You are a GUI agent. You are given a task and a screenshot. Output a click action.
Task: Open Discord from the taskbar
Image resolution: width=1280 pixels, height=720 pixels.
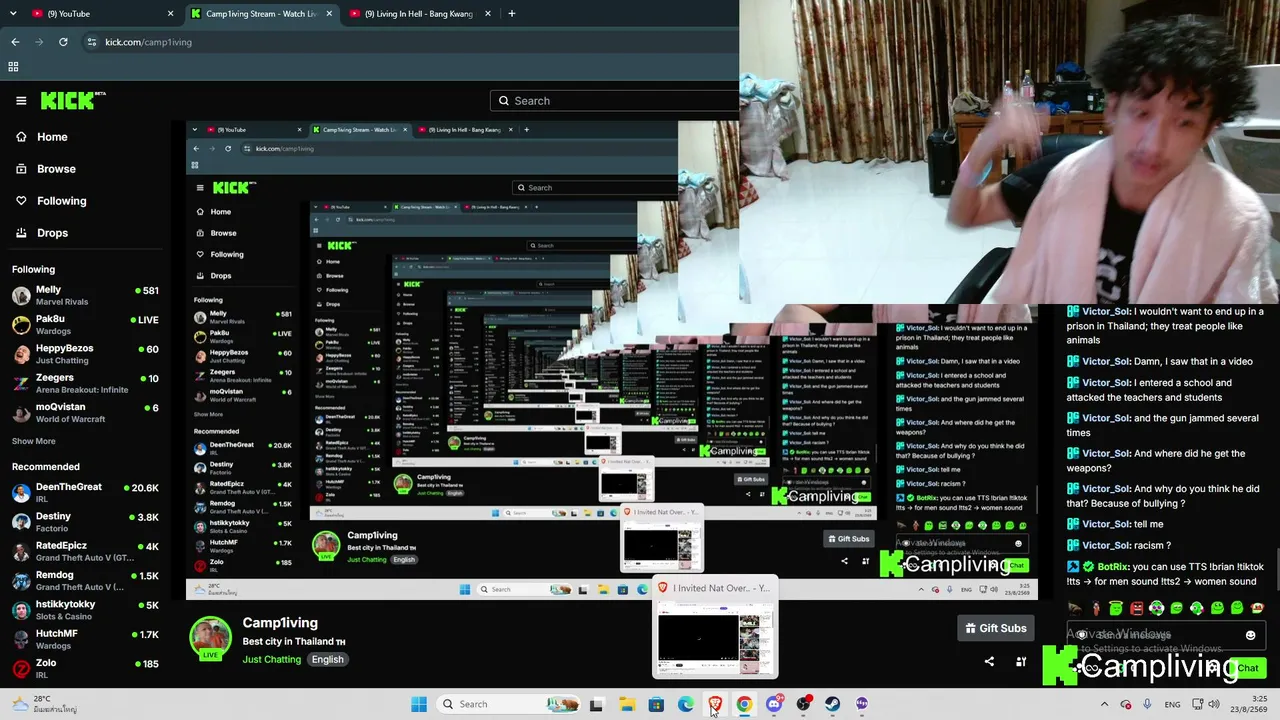774,704
